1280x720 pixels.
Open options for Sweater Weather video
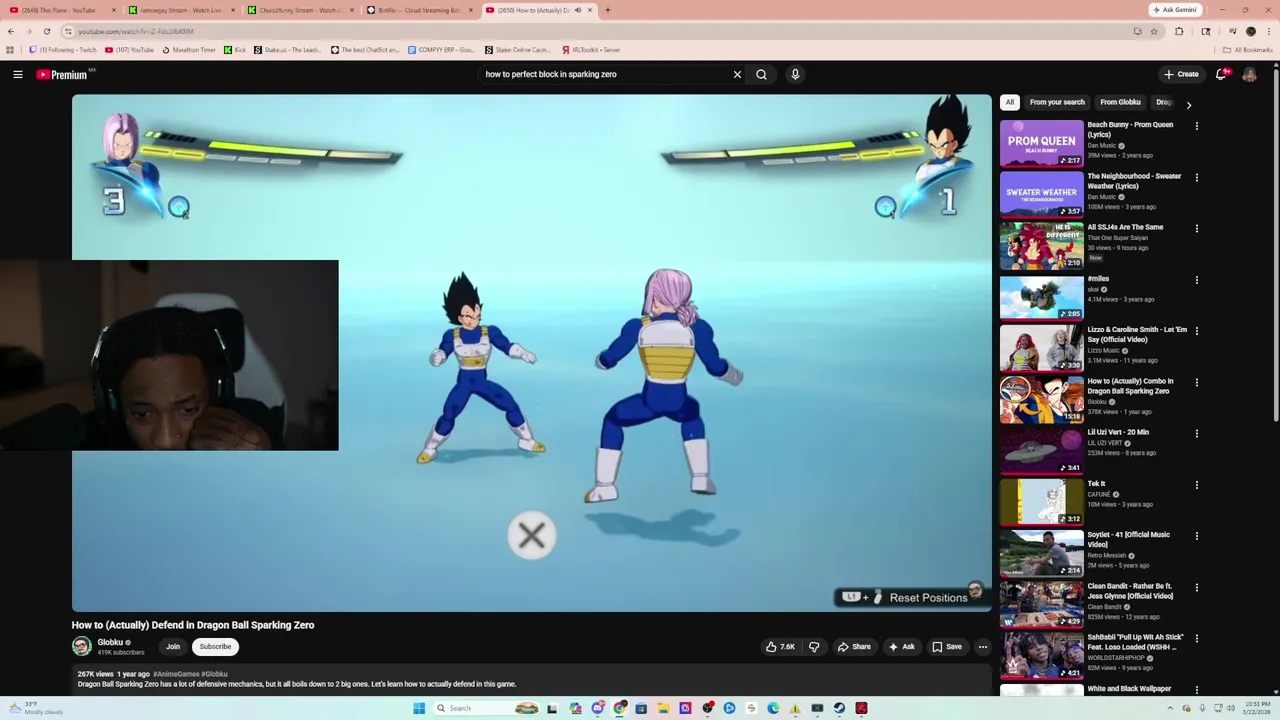[1196, 177]
